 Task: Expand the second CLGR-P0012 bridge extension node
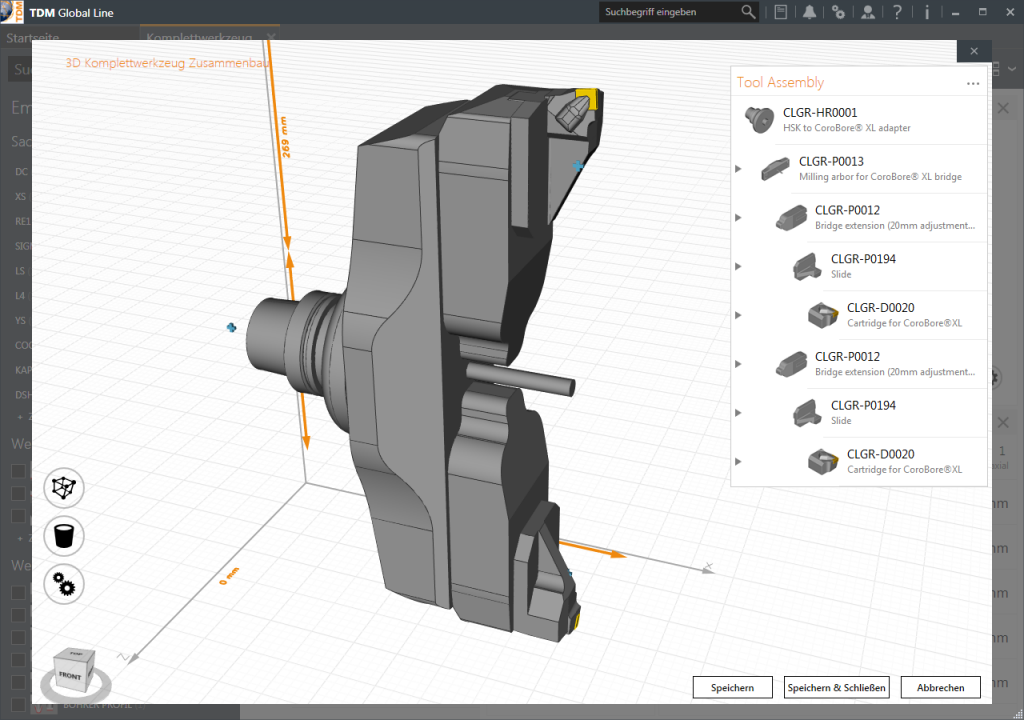(x=738, y=364)
